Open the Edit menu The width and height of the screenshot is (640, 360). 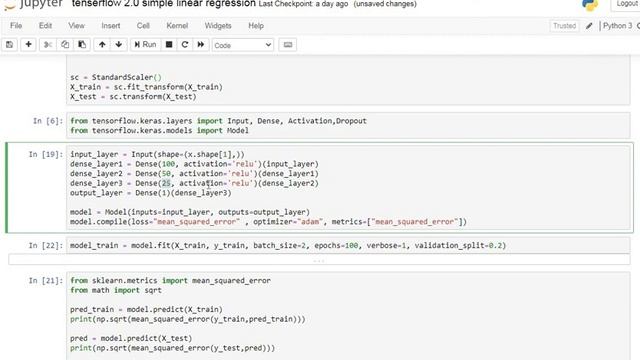click(x=45, y=26)
